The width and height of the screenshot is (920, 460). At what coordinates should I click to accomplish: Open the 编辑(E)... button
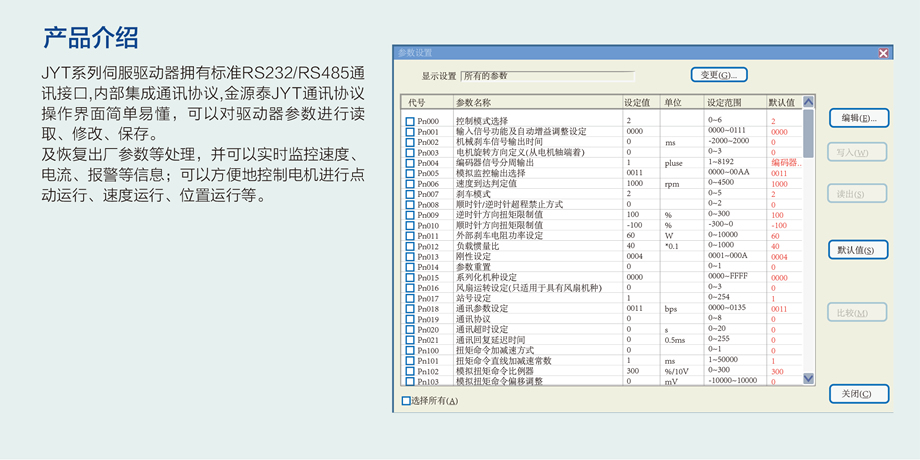pos(858,118)
